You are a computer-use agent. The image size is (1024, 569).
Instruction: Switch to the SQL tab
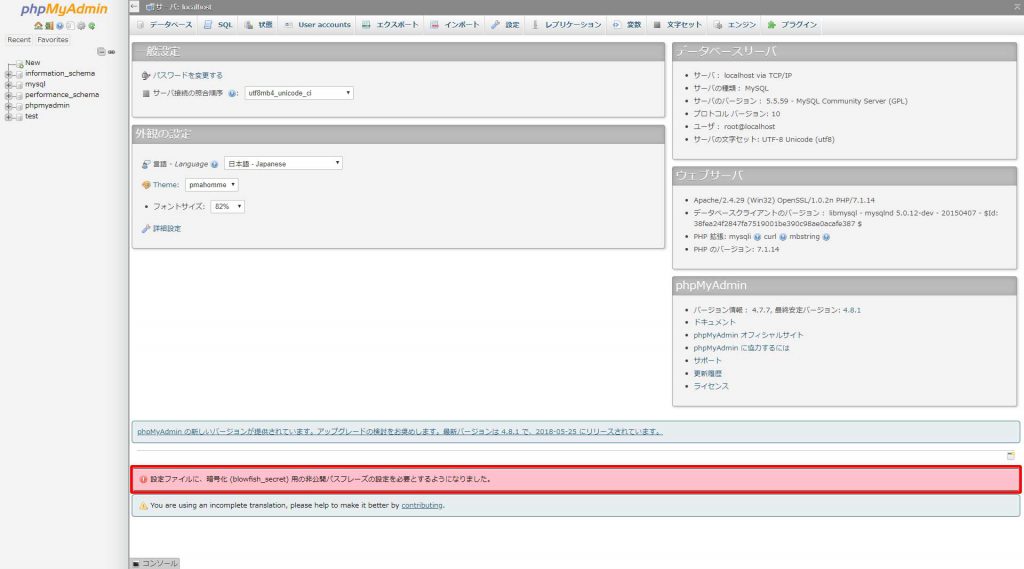click(218, 25)
